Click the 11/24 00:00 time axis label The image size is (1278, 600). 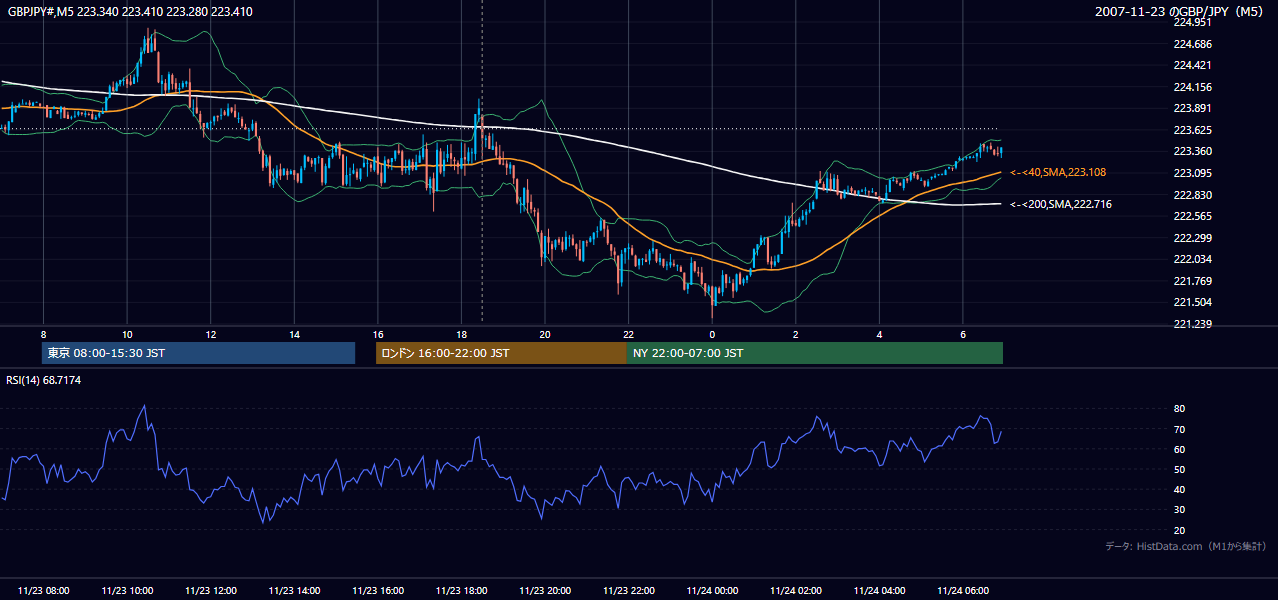712,591
